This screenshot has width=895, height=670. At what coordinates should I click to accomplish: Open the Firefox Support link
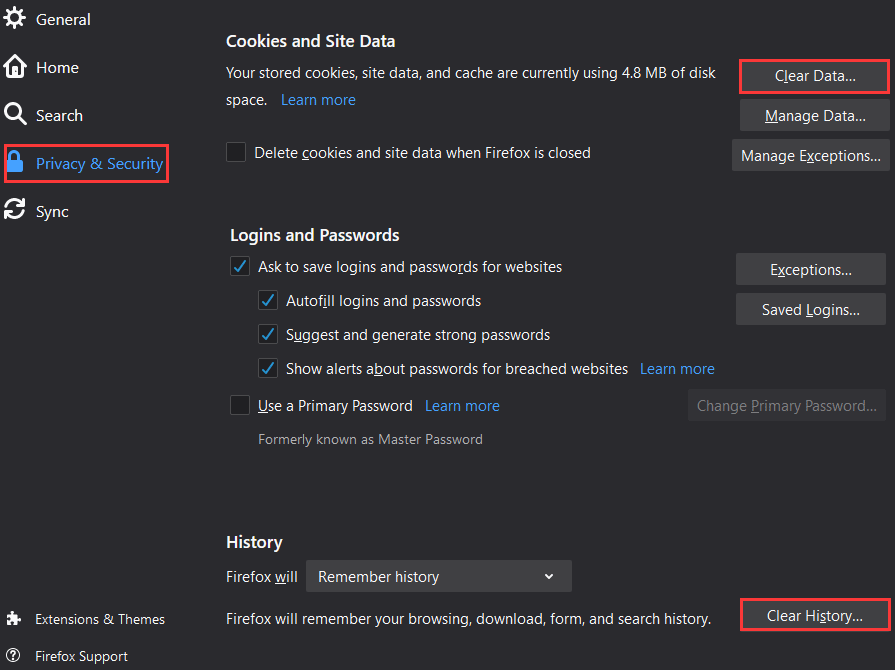[81, 656]
